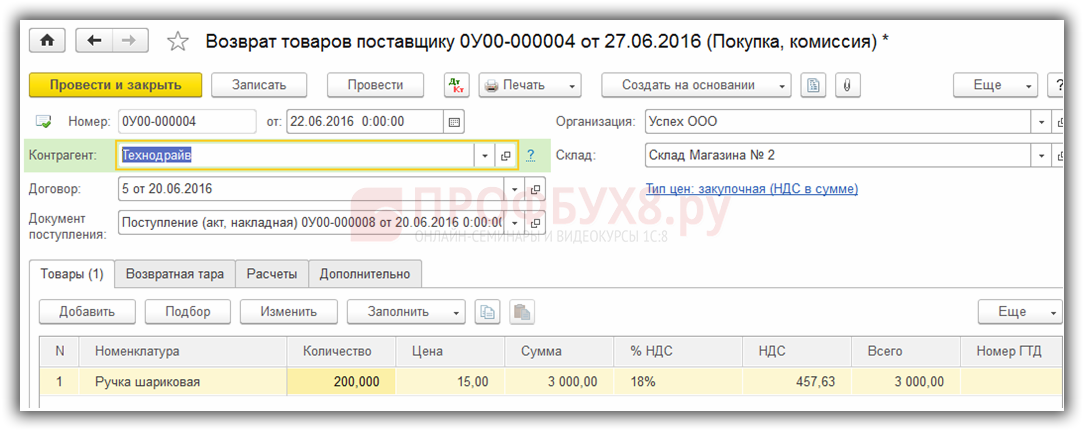The width and height of the screenshot is (1084, 431).
Task: Click the copy rows icon in table toolbar
Action: tap(487, 312)
